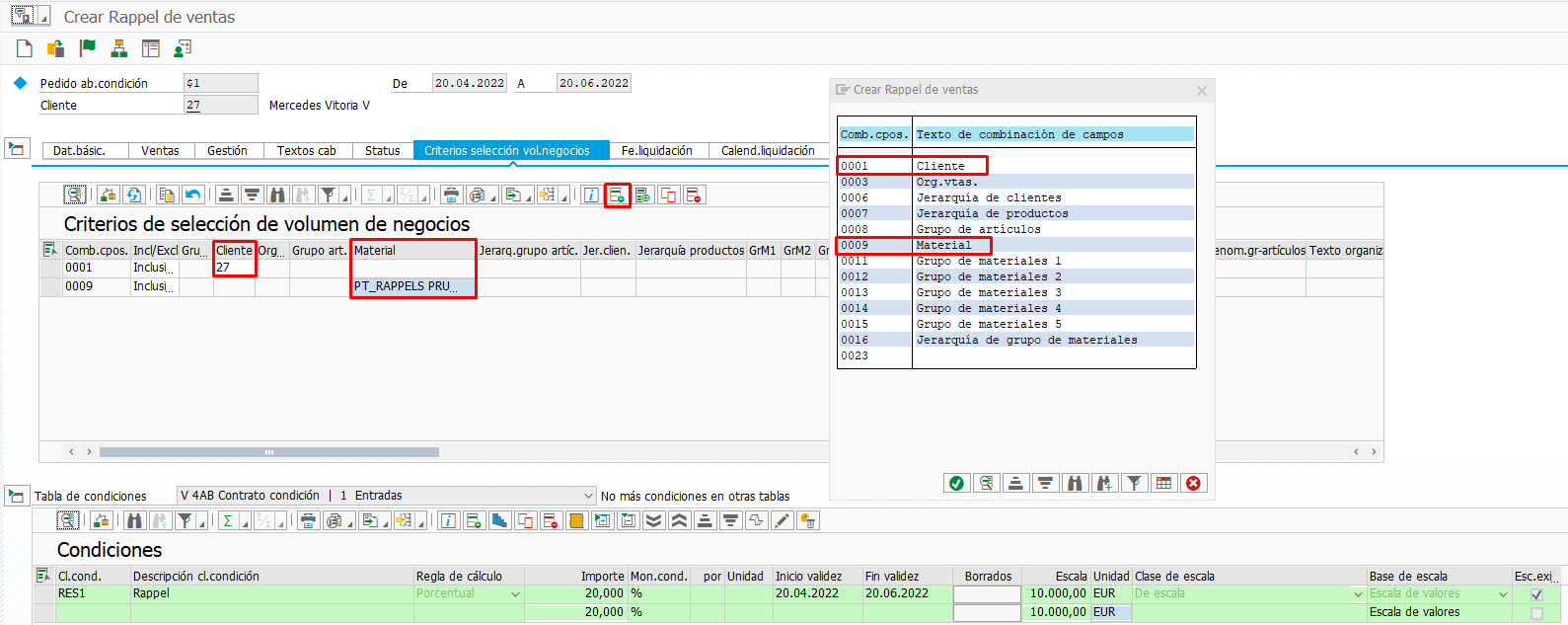Select the Jerarquía de clientes row in the popup
Screen dimensions: 1568x625
click(1016, 197)
